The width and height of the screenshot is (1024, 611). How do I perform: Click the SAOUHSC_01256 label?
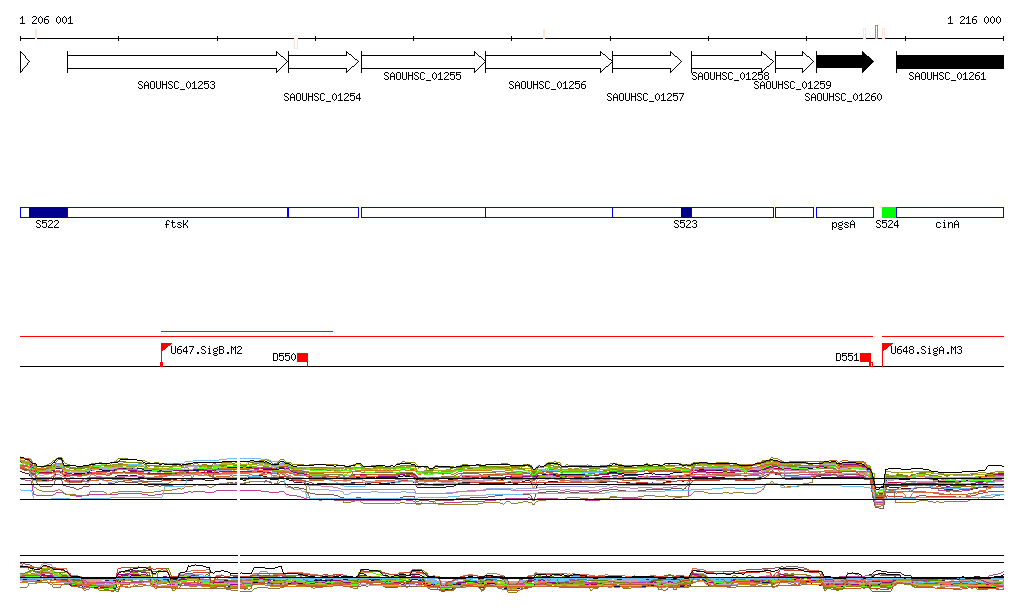[547, 85]
